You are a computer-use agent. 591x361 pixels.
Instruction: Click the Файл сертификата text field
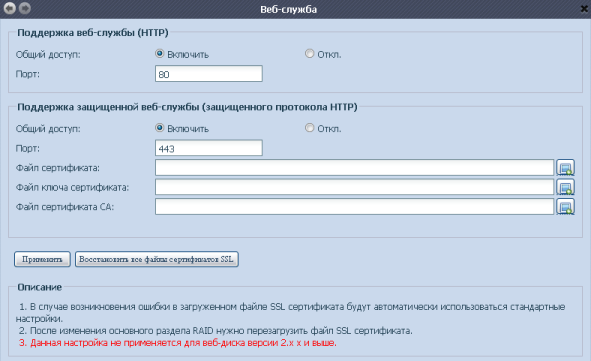pos(354,168)
